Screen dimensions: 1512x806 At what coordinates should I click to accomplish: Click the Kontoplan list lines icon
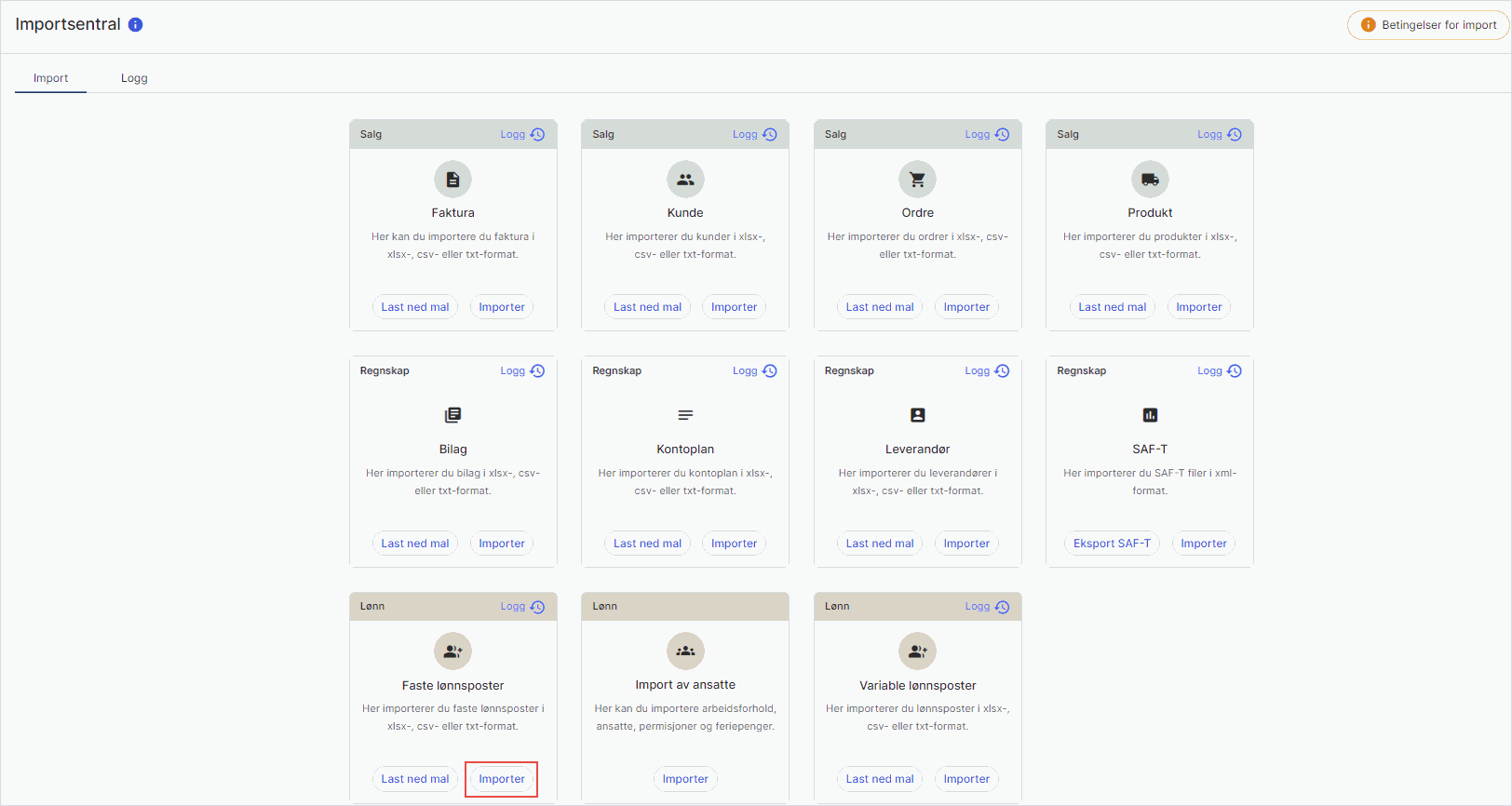coord(685,415)
